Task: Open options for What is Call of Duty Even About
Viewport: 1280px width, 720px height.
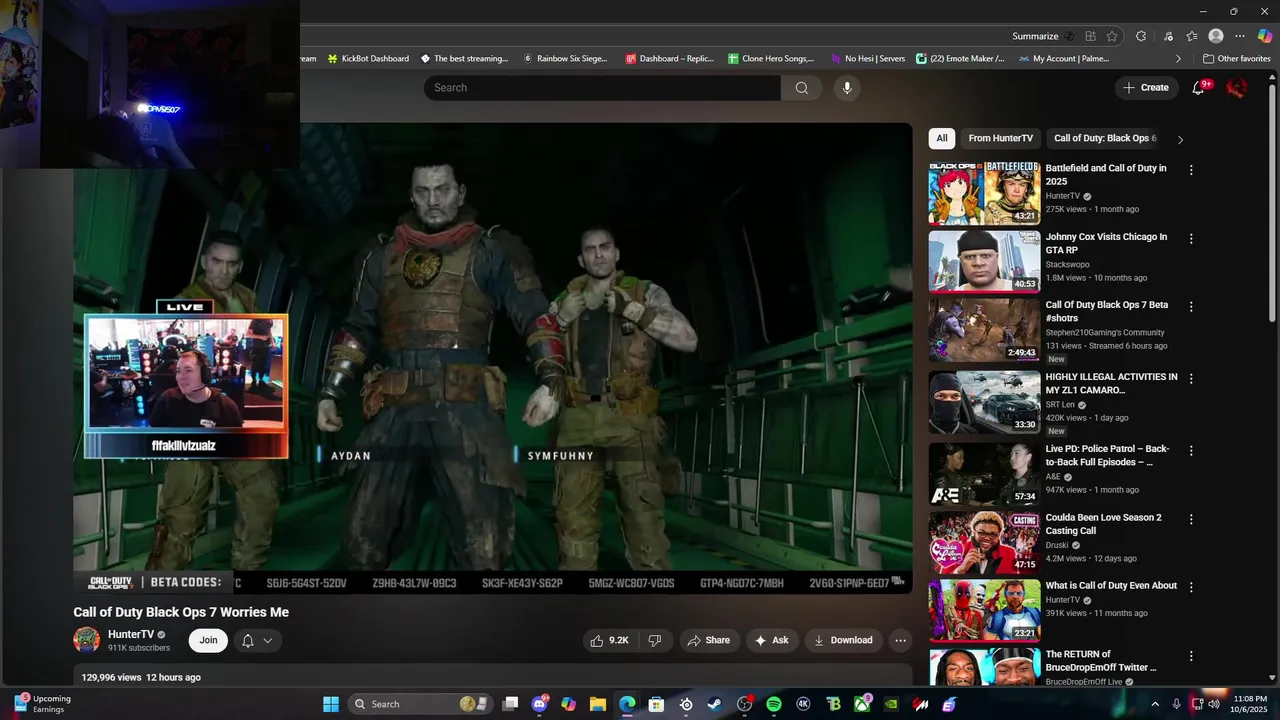Action: click(1191, 588)
